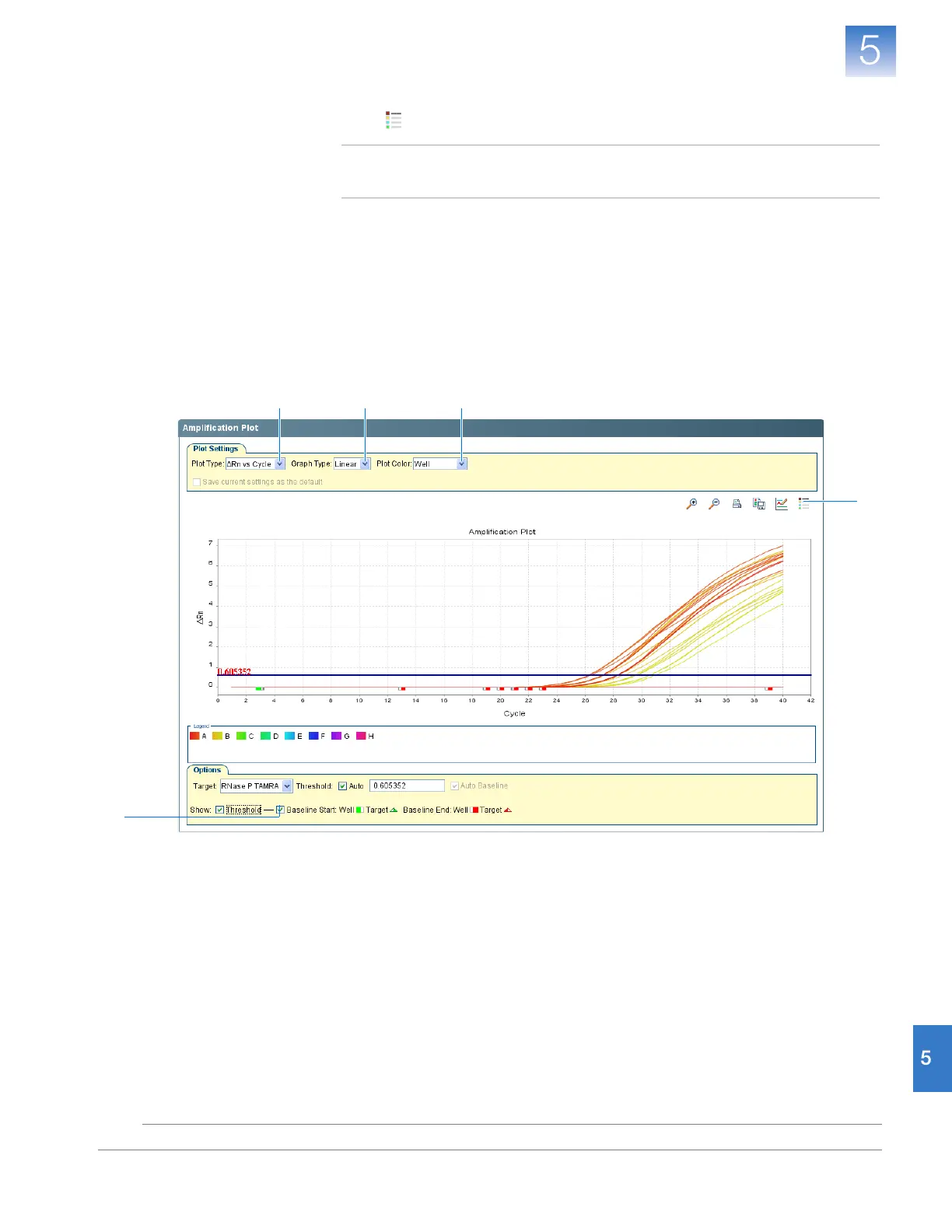Viewport: 952px width, 1232px height.
Task: Select the Plot Settings tab
Action: coord(216,449)
